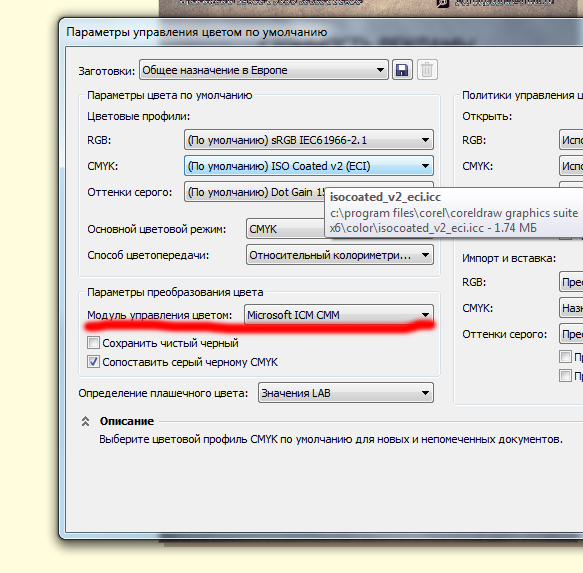Screen dimensions: 583x573
Task: Open RGB color profile dropdown sRGB IEC61966-2.1
Action: (309, 140)
